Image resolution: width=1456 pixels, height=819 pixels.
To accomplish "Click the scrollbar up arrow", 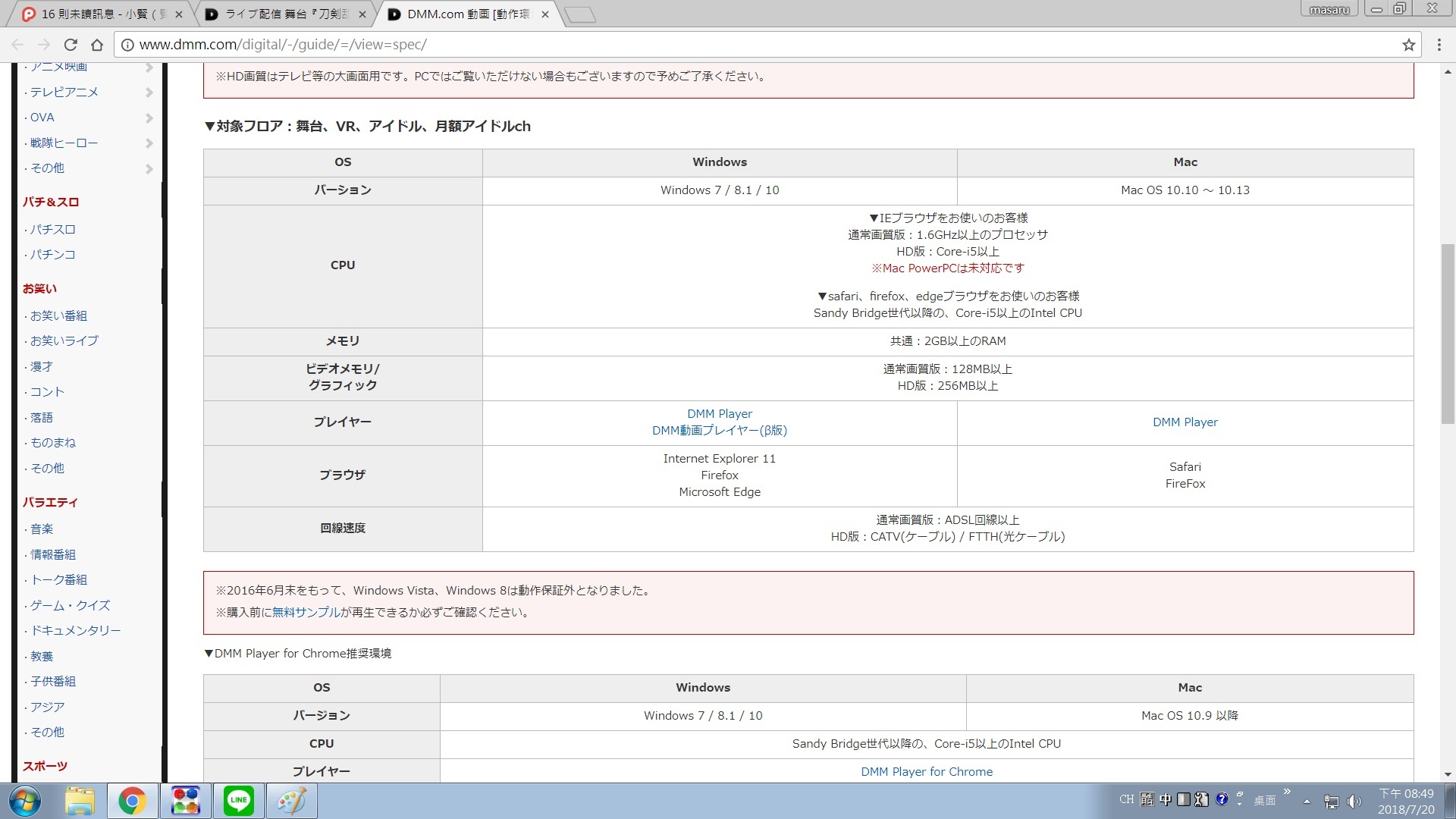I will (1448, 72).
